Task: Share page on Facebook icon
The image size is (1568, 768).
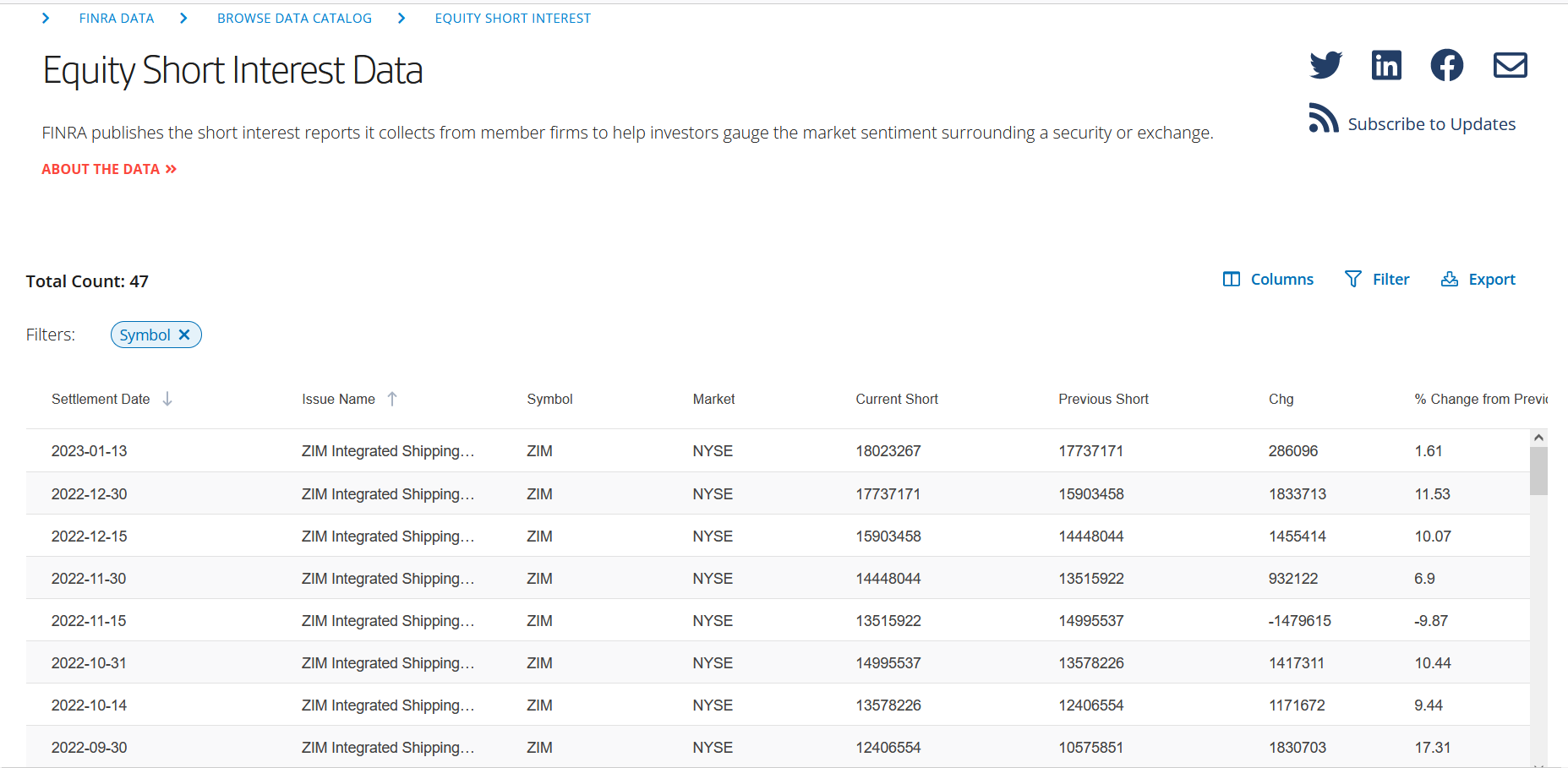Action: [1446, 65]
